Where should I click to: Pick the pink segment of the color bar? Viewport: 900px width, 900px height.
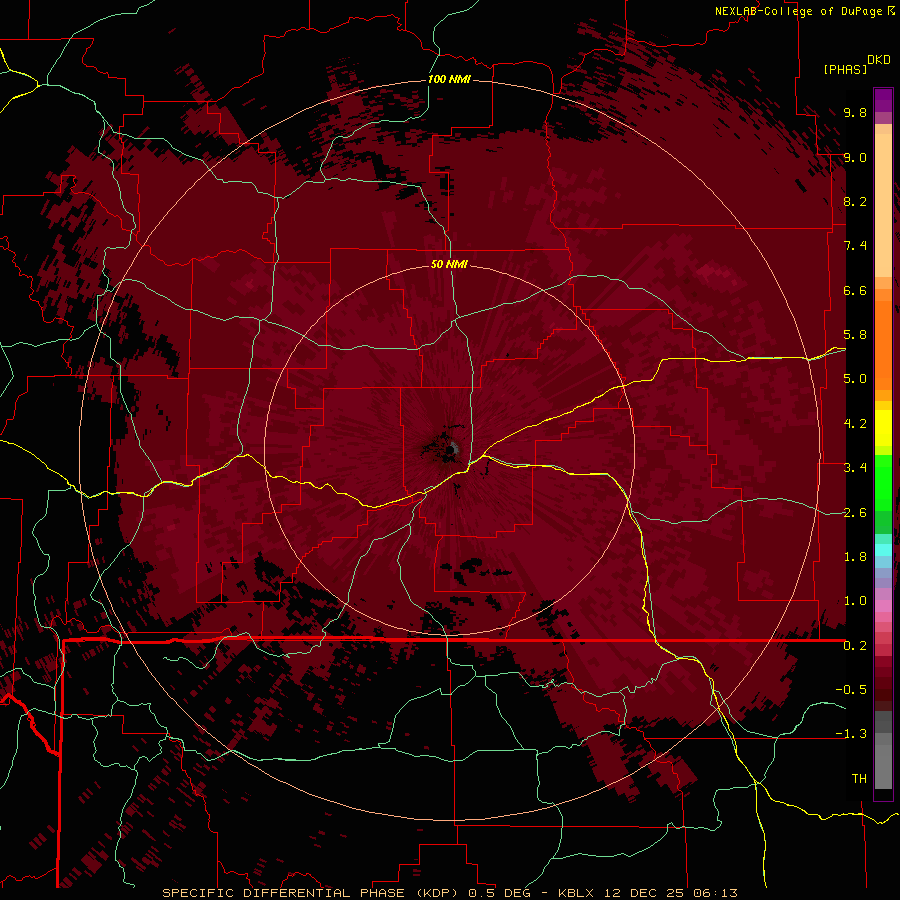(883, 606)
